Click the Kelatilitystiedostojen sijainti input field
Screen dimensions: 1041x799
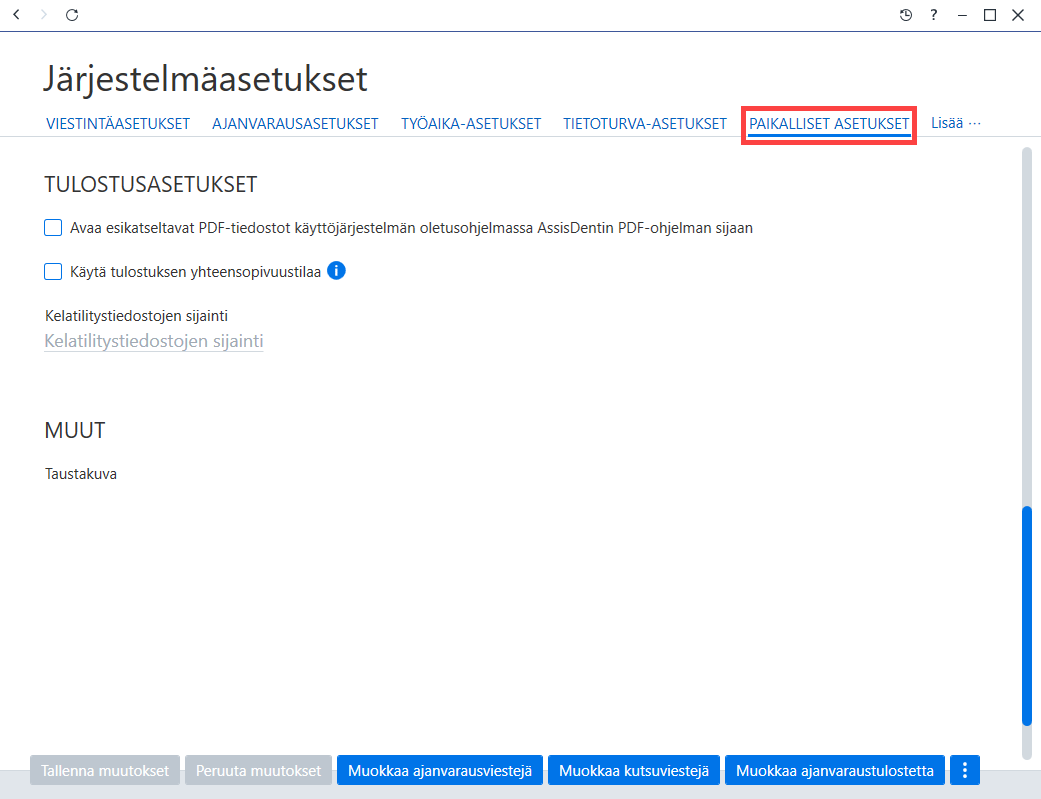(x=154, y=341)
